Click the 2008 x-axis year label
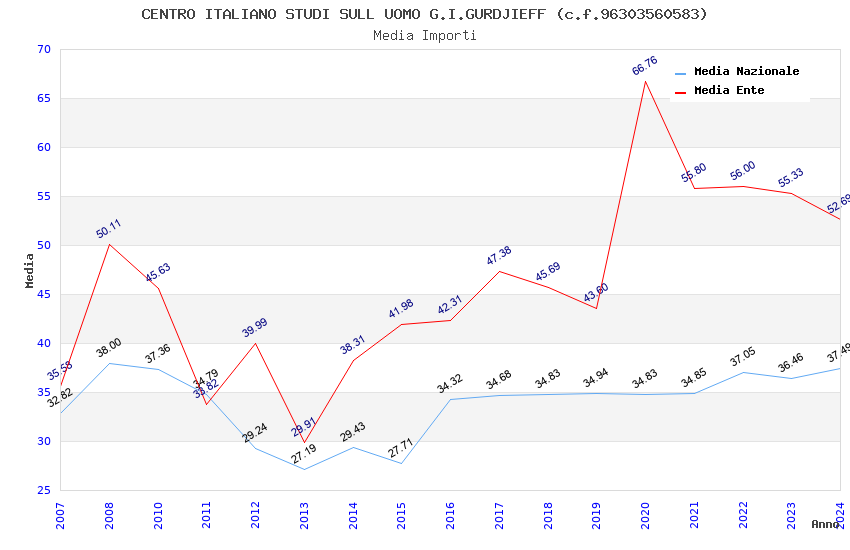The image size is (850, 550). (x=108, y=515)
